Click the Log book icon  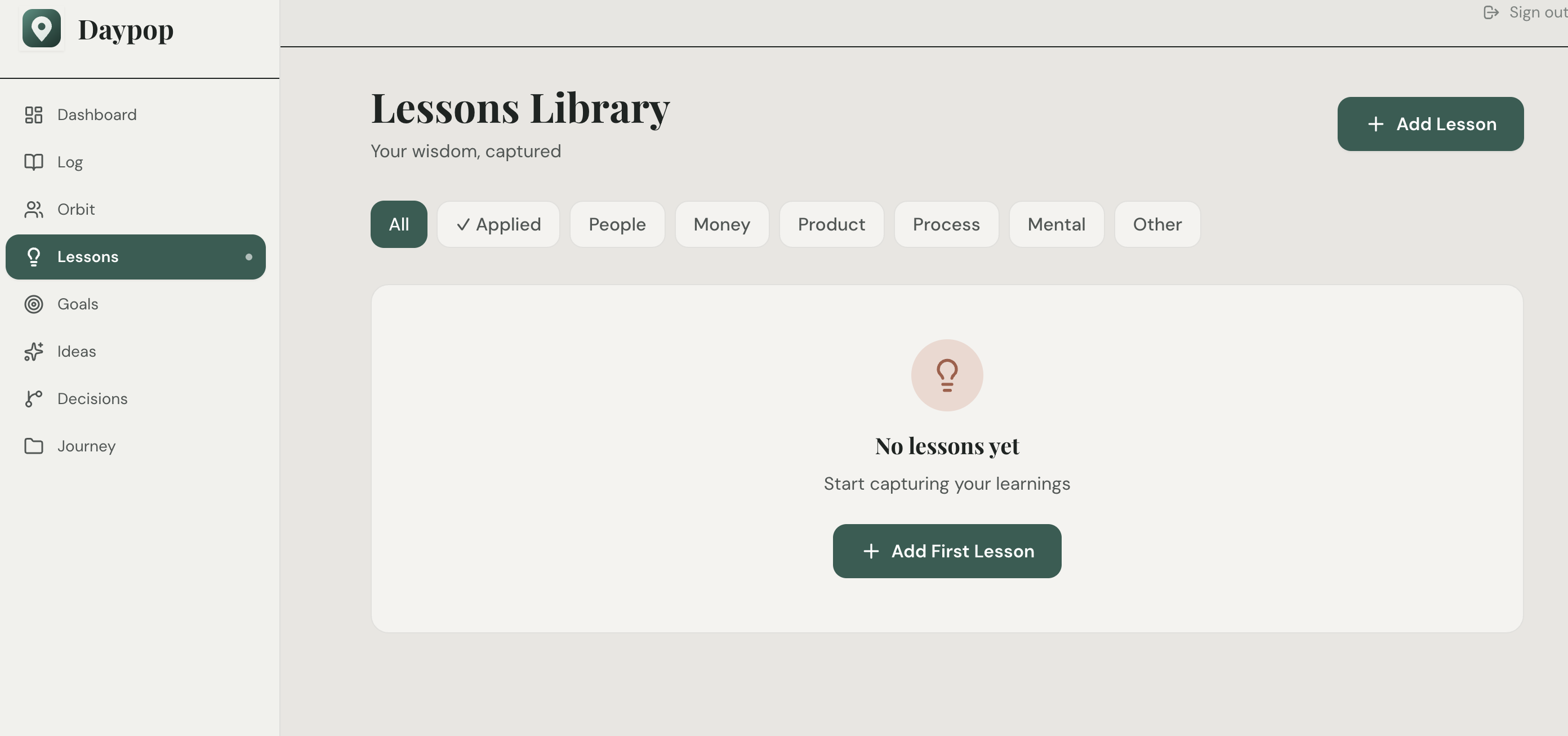pos(33,162)
